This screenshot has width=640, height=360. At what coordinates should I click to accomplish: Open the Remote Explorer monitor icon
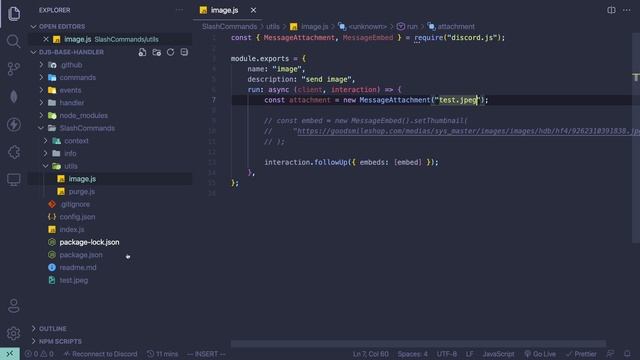[x=13, y=180]
